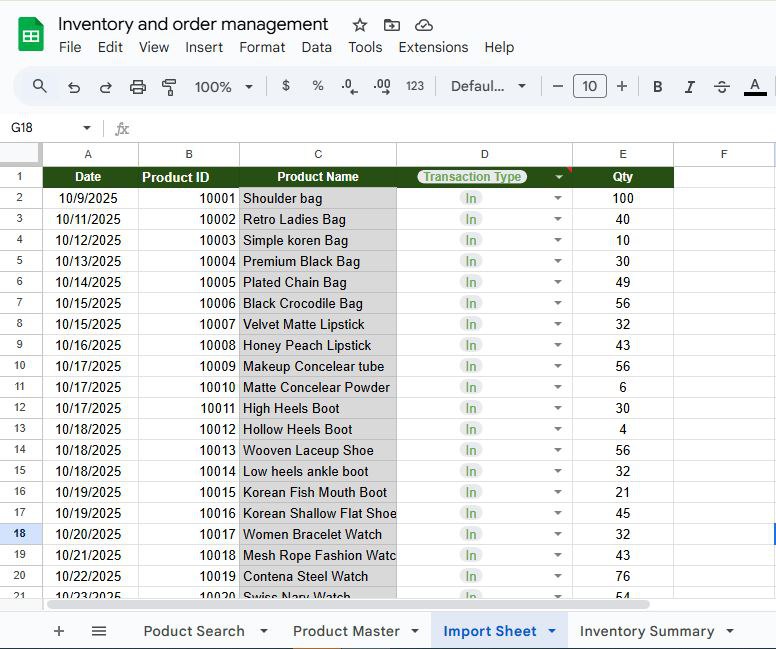Activate the paint format tool

coord(169,87)
